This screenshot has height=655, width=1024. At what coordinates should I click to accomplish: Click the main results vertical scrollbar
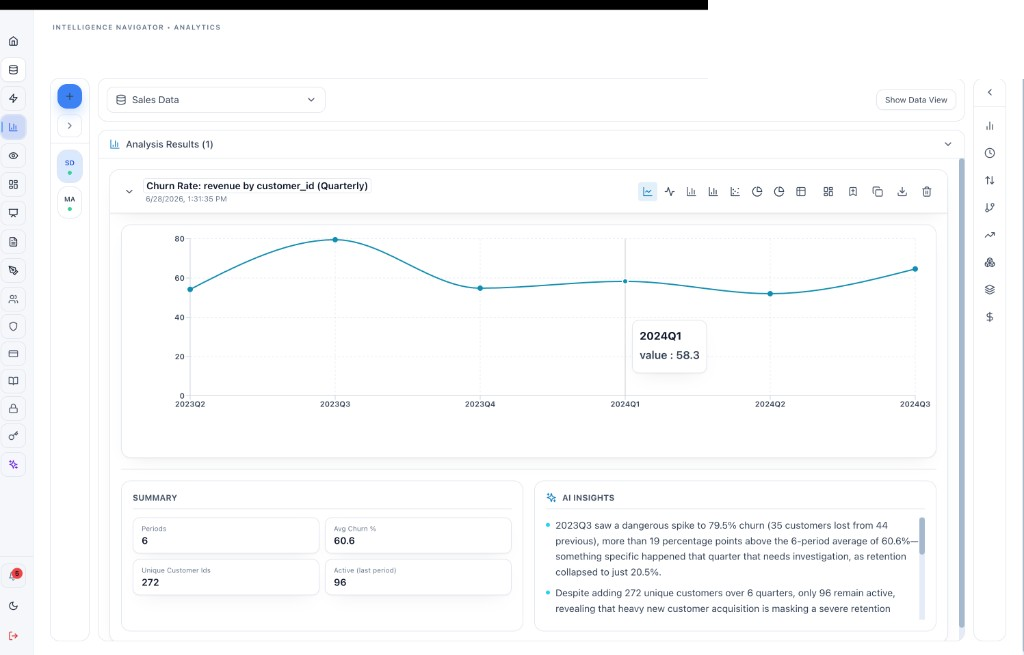point(961,392)
